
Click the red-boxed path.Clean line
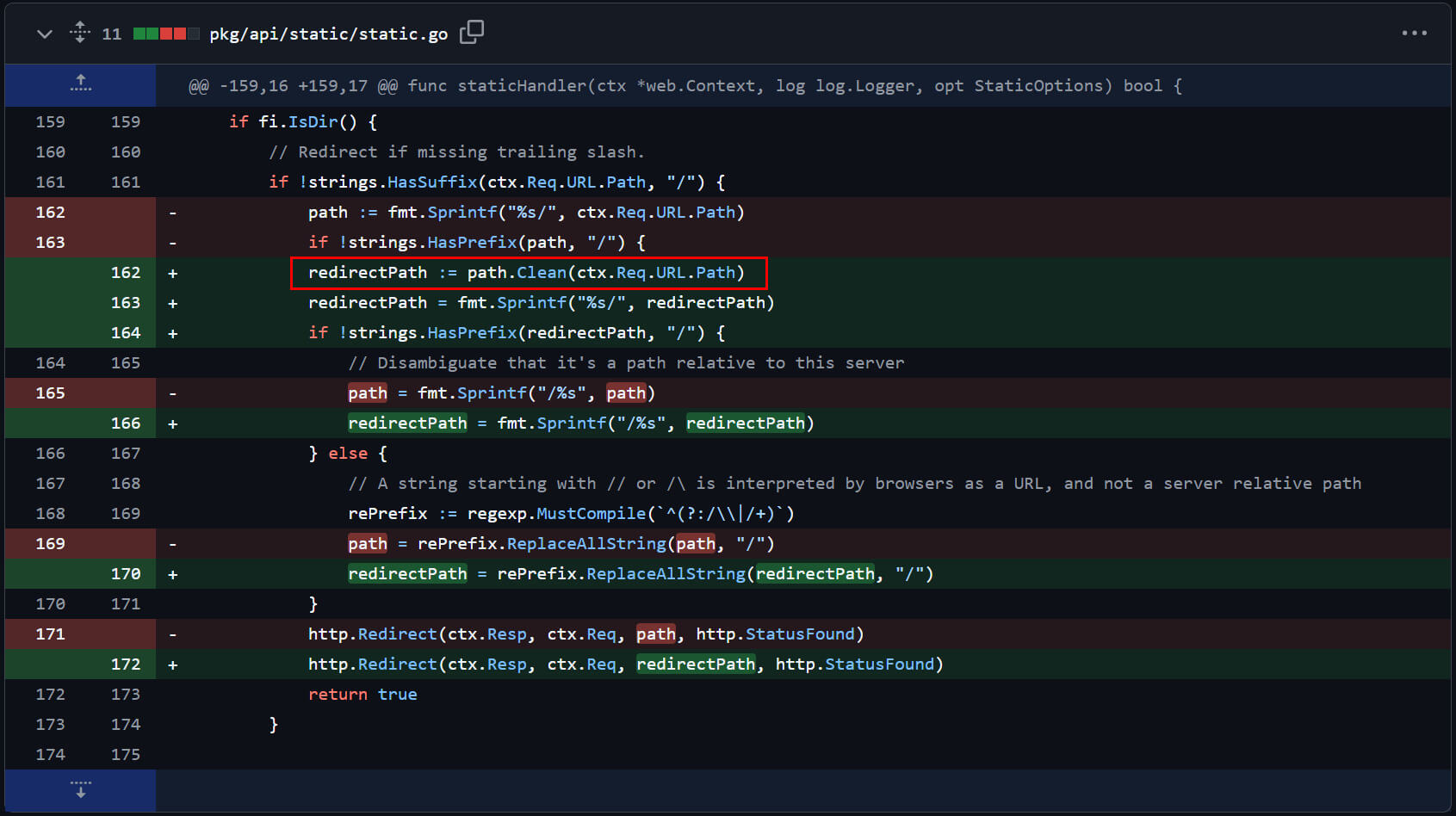527,272
